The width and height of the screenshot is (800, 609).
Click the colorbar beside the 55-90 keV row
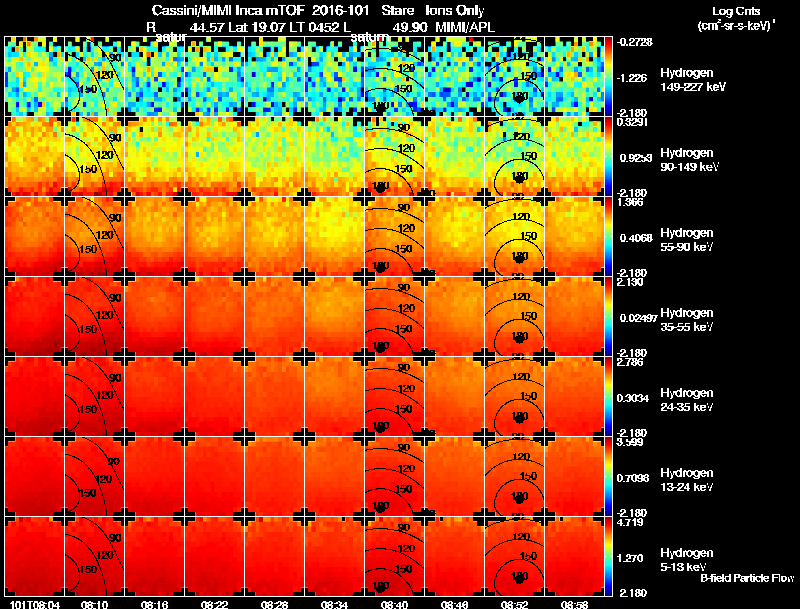[x=608, y=237]
